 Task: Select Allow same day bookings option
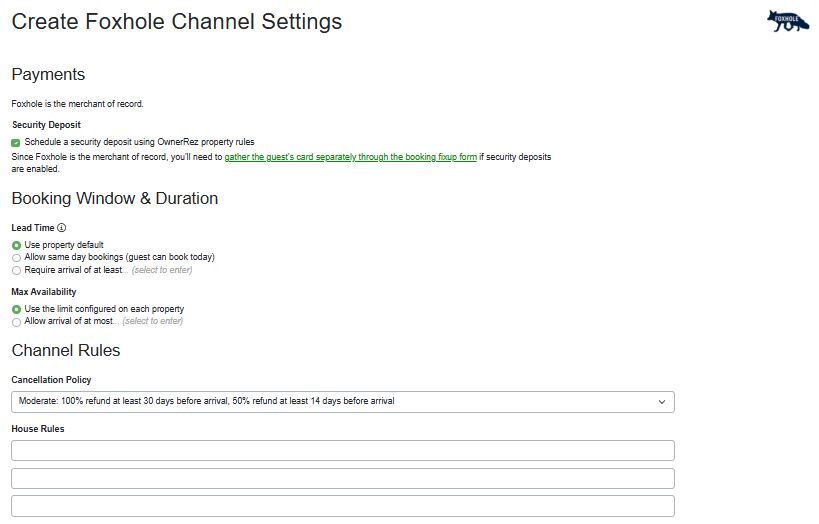[16, 258]
